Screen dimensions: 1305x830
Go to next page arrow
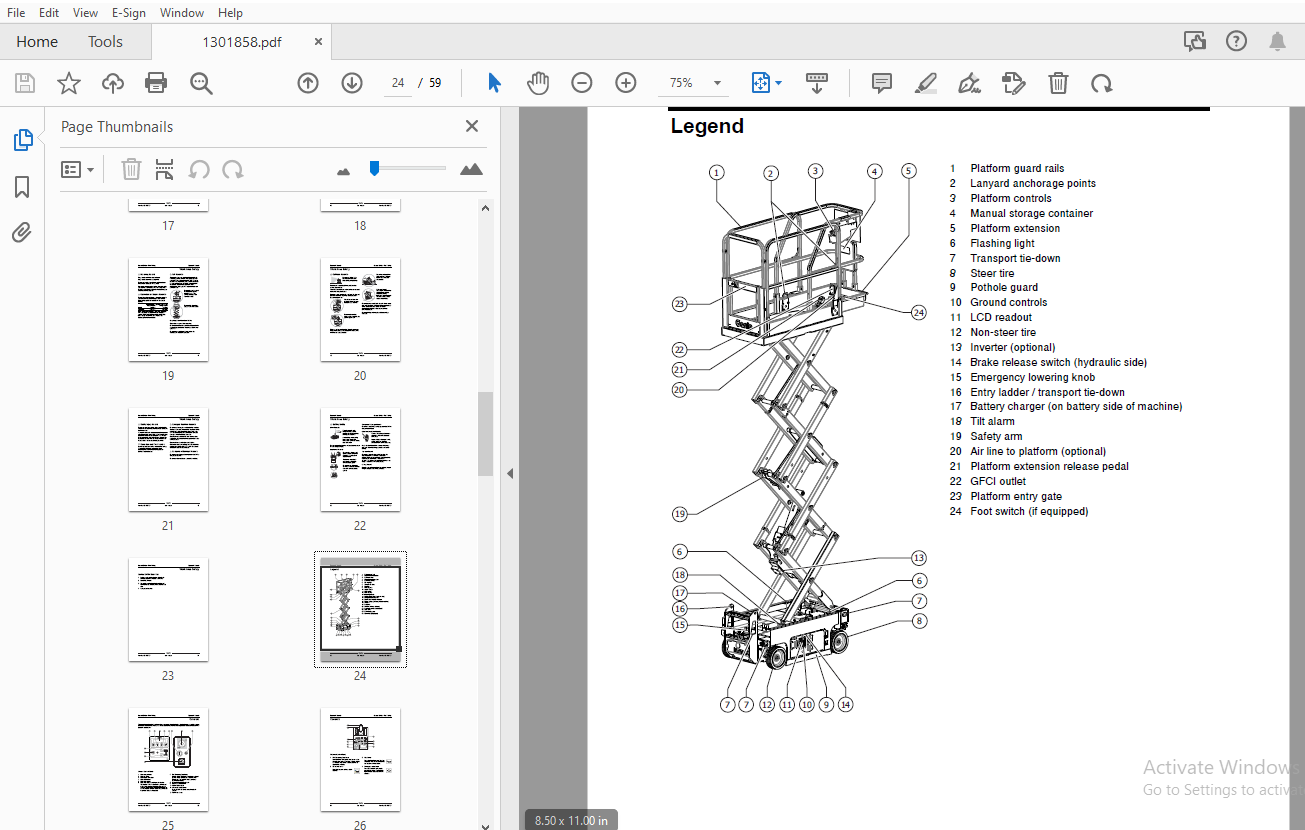click(351, 83)
